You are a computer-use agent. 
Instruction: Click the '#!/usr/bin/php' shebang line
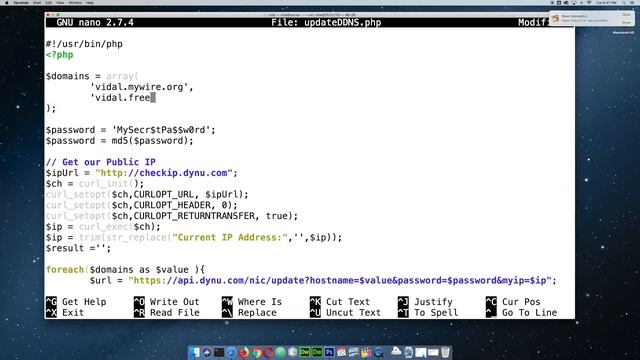84,44
